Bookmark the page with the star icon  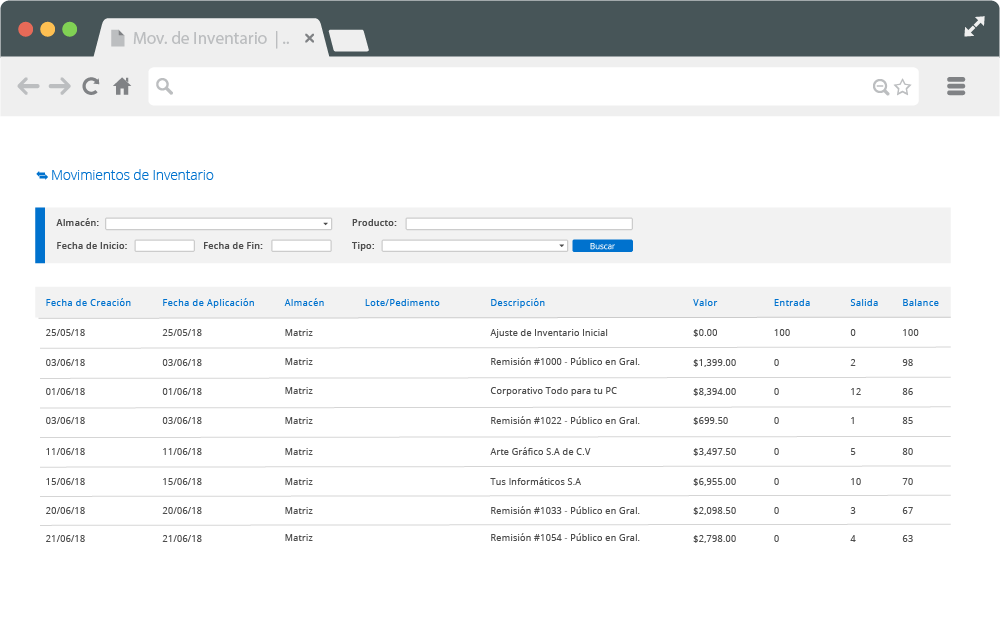coord(902,87)
